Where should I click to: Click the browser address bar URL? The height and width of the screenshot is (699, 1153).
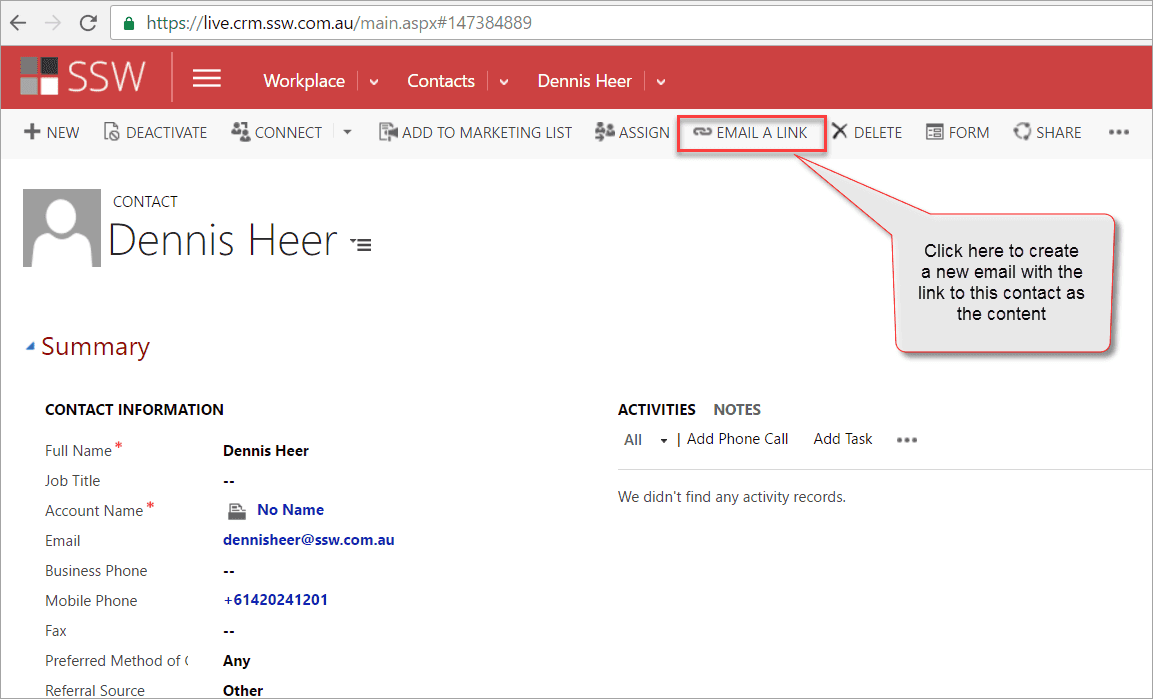pos(340,22)
